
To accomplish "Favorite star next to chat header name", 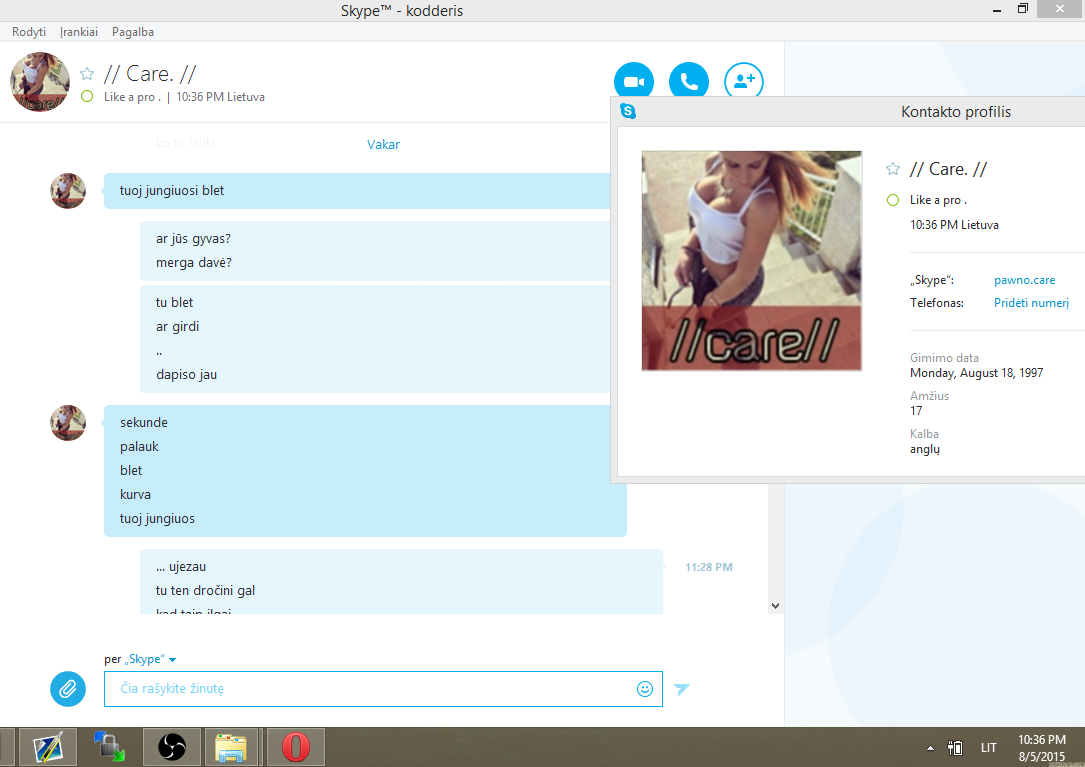I will (87, 73).
